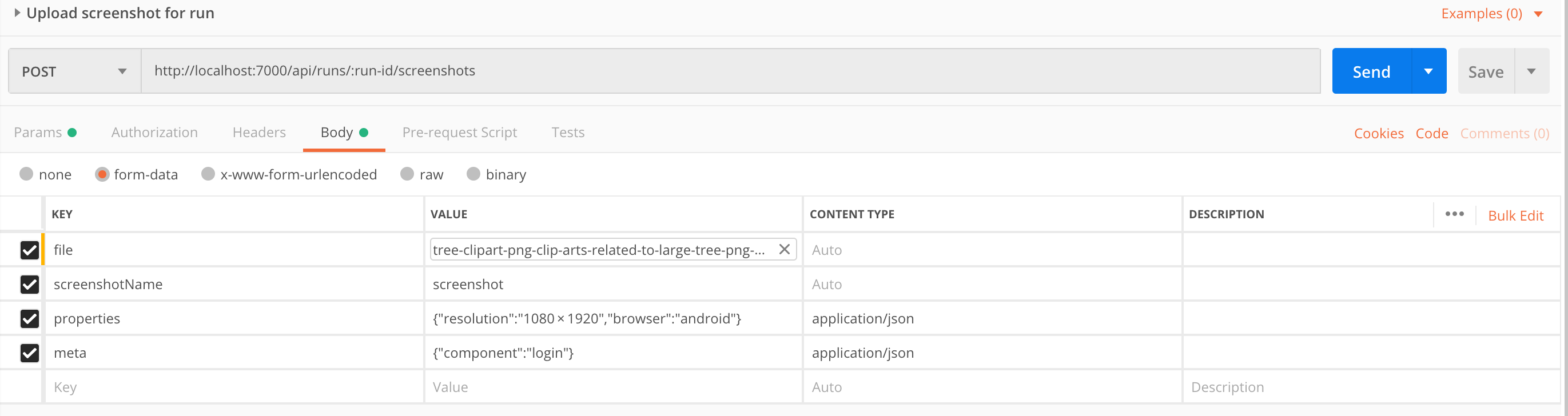Screen dimensions: 1568x416
Task: Open Bulk Edit mode
Action: 1515,215
